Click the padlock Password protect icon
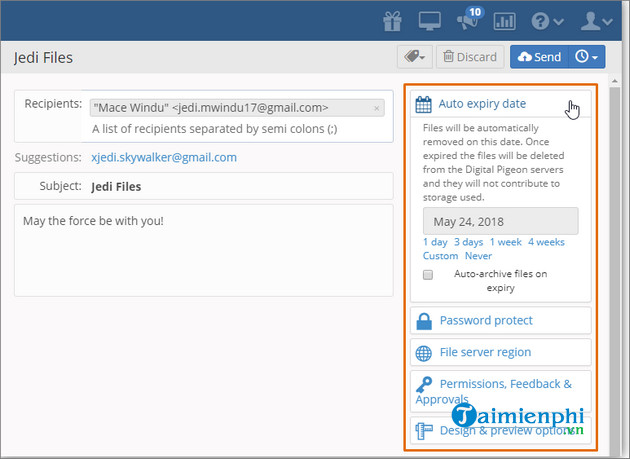630x459 pixels. pos(423,321)
